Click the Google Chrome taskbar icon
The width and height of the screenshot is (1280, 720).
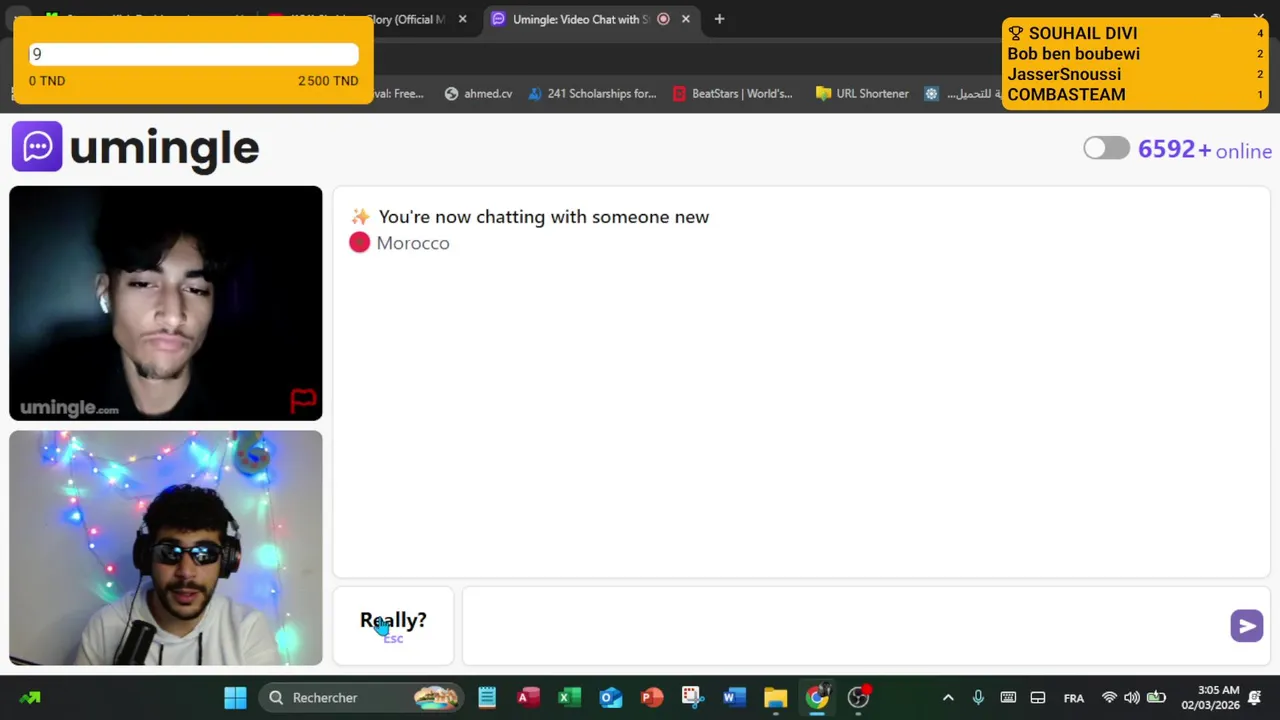(x=817, y=698)
